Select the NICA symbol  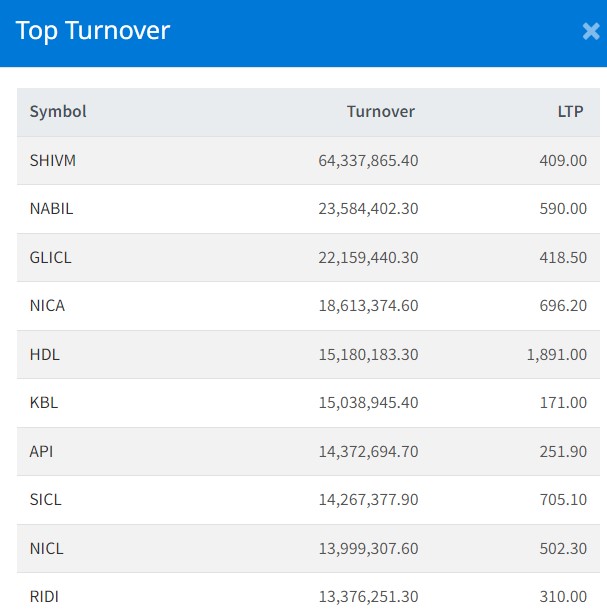tap(47, 306)
